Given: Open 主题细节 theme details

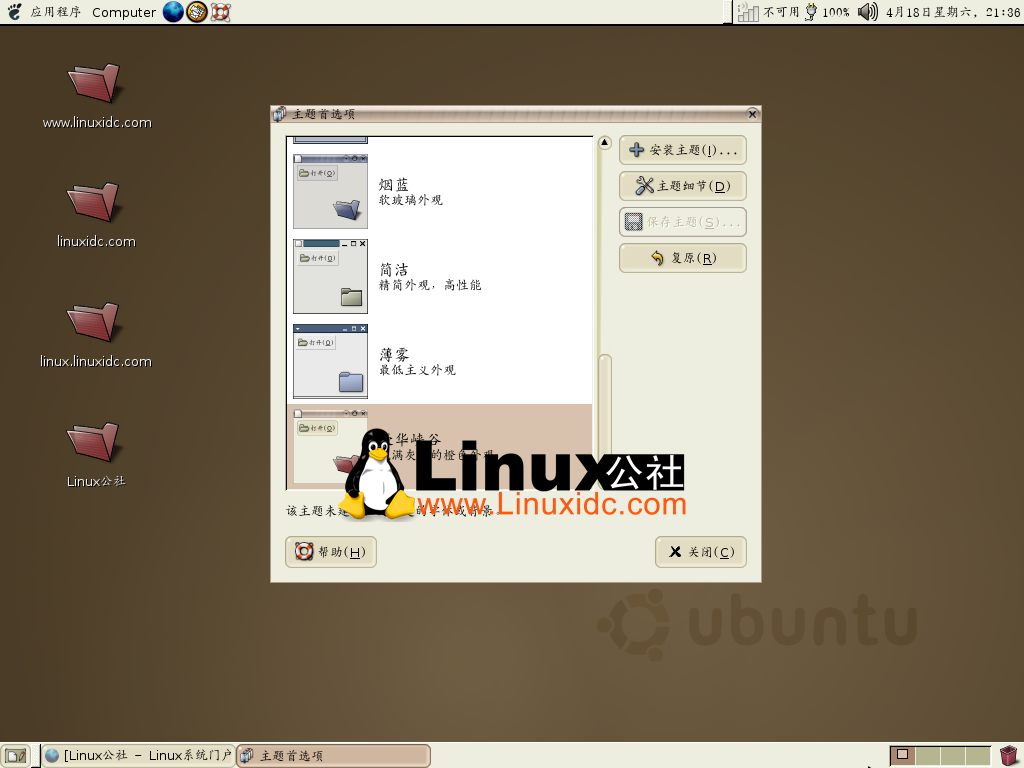Looking at the screenshot, I should [x=682, y=185].
